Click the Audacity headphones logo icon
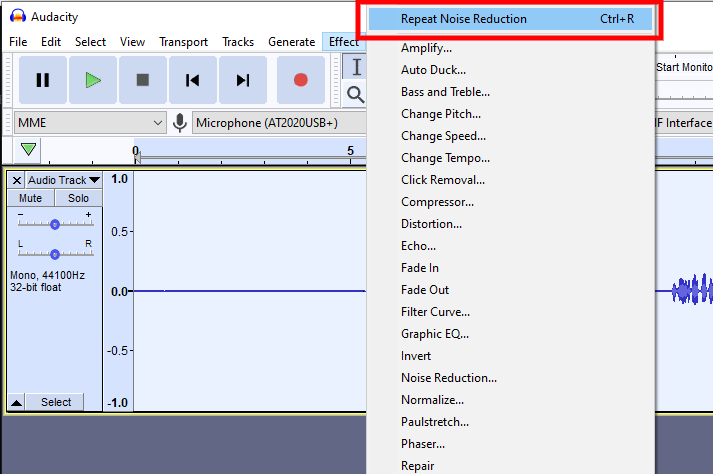 pos(18,16)
